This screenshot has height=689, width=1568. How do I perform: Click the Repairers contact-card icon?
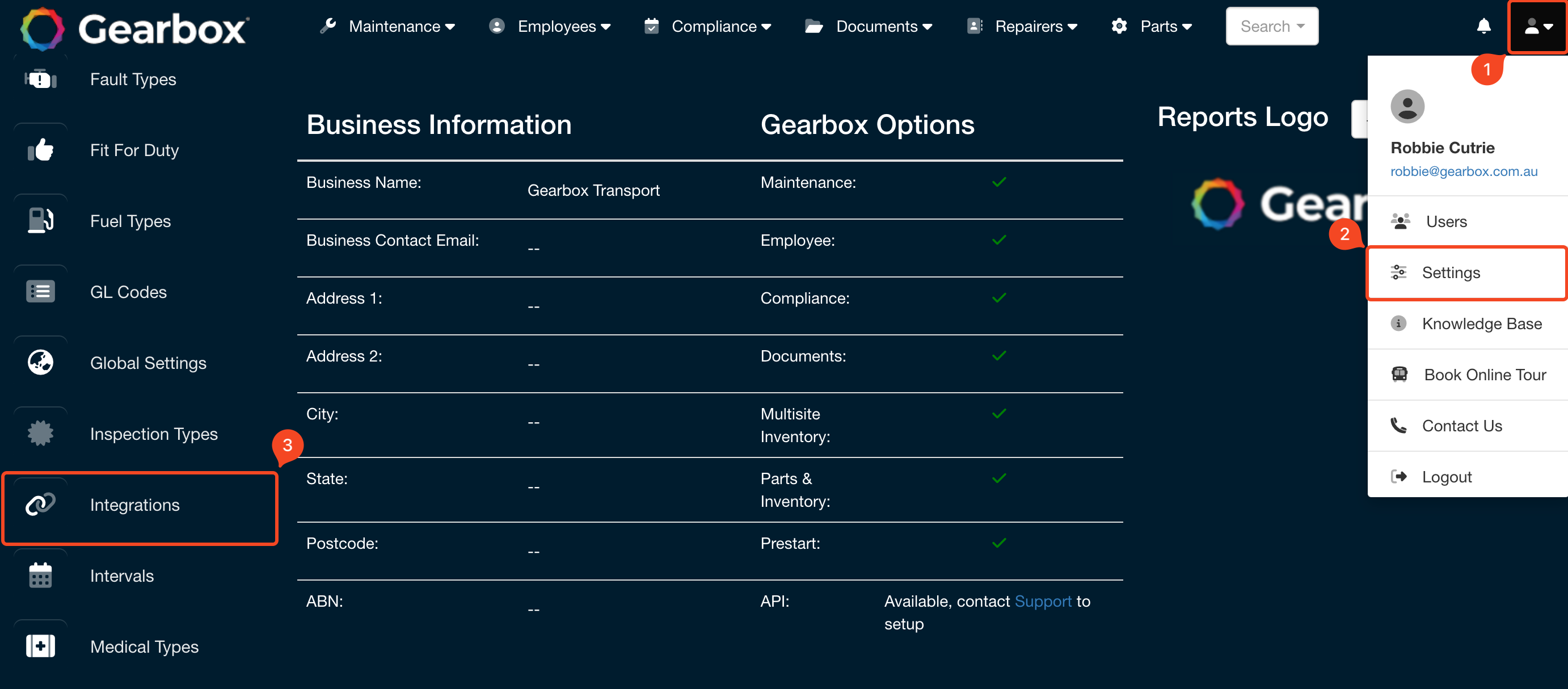[x=975, y=26]
